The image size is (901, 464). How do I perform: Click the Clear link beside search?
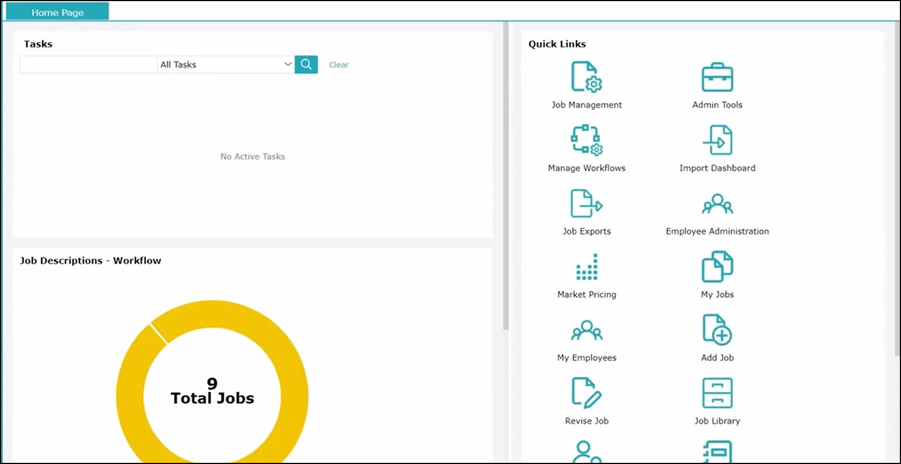(x=339, y=65)
